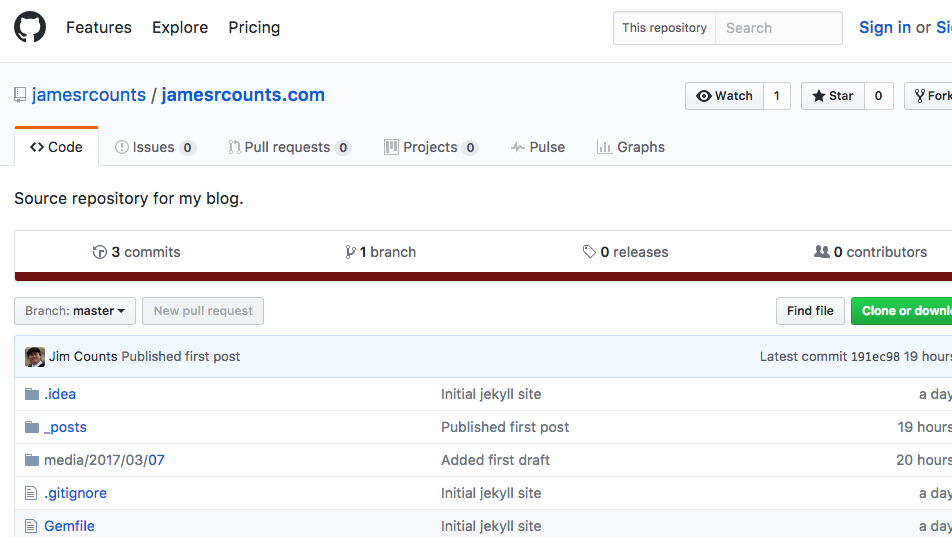952x537 pixels.
Task: Open Explore in the top navigation
Action: [180, 27]
